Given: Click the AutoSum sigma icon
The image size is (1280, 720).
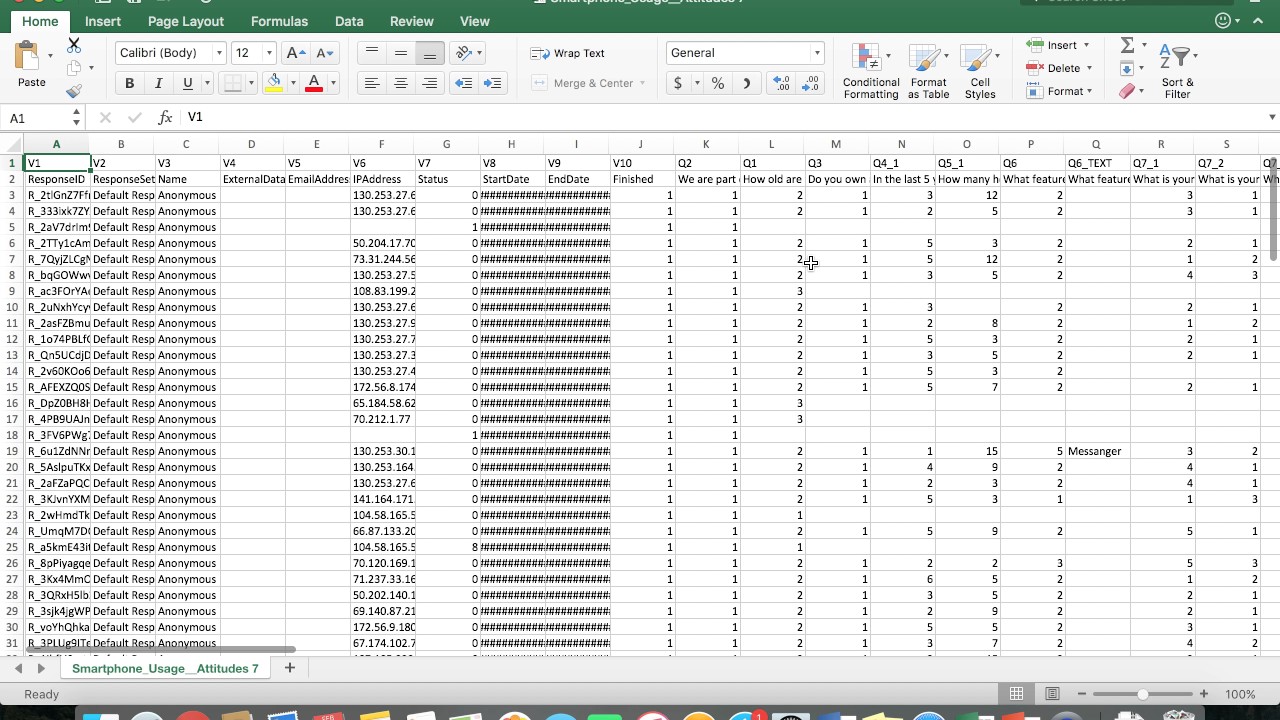Looking at the screenshot, I should tap(1127, 45).
